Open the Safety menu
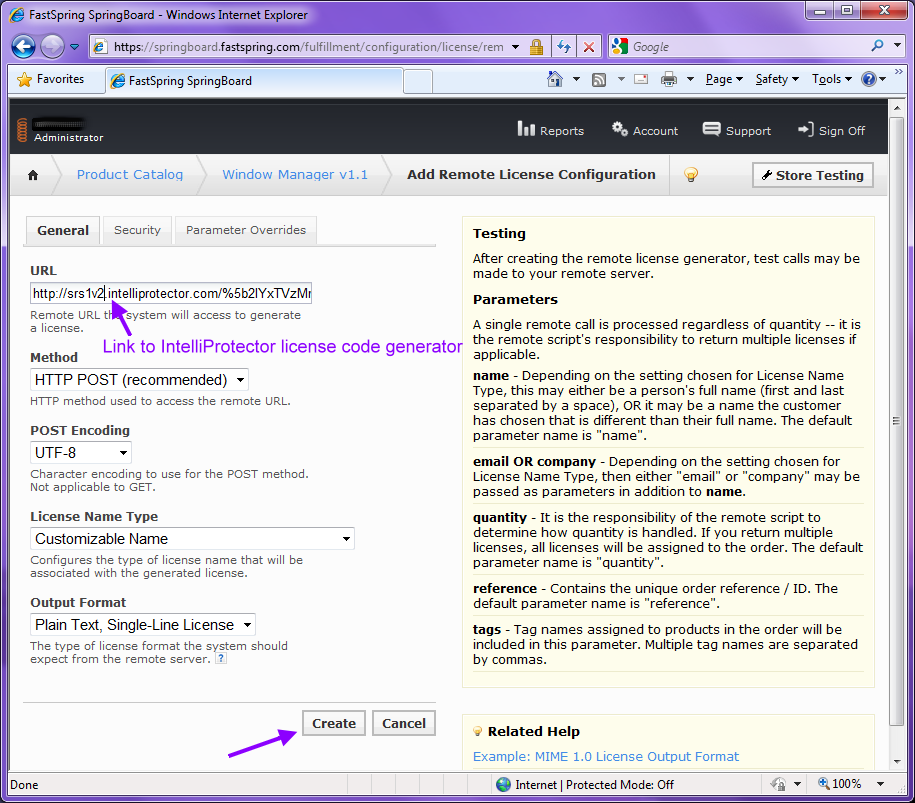915x803 pixels. [777, 79]
